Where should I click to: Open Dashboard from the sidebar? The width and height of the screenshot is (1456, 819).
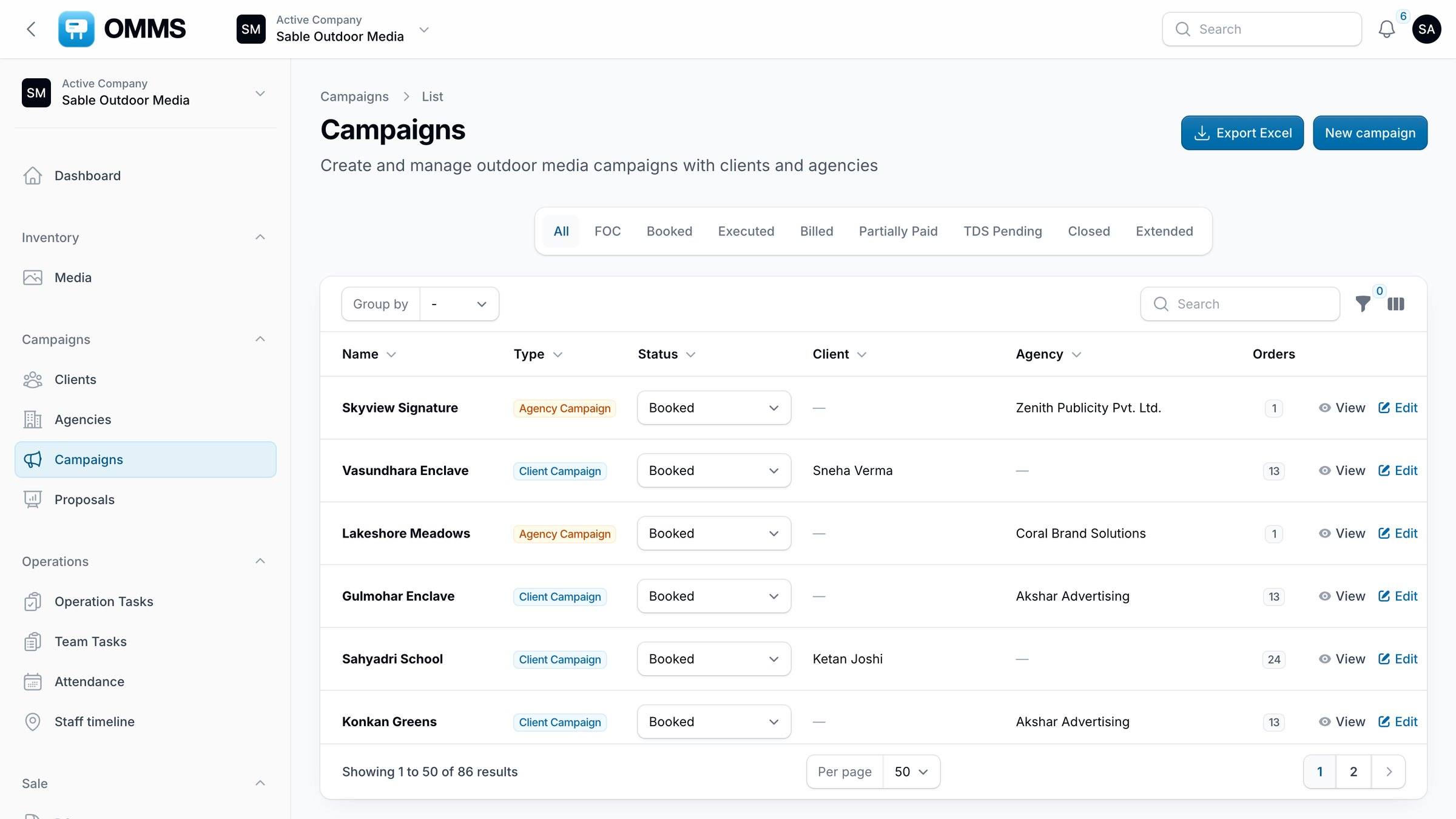146,175
